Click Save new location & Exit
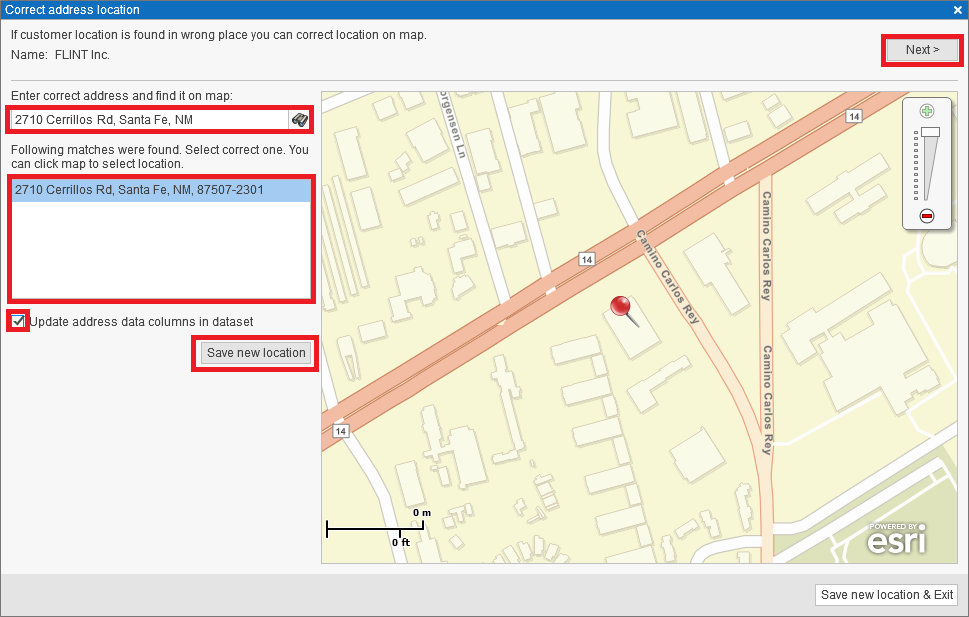This screenshot has height=617, width=969. tap(886, 595)
